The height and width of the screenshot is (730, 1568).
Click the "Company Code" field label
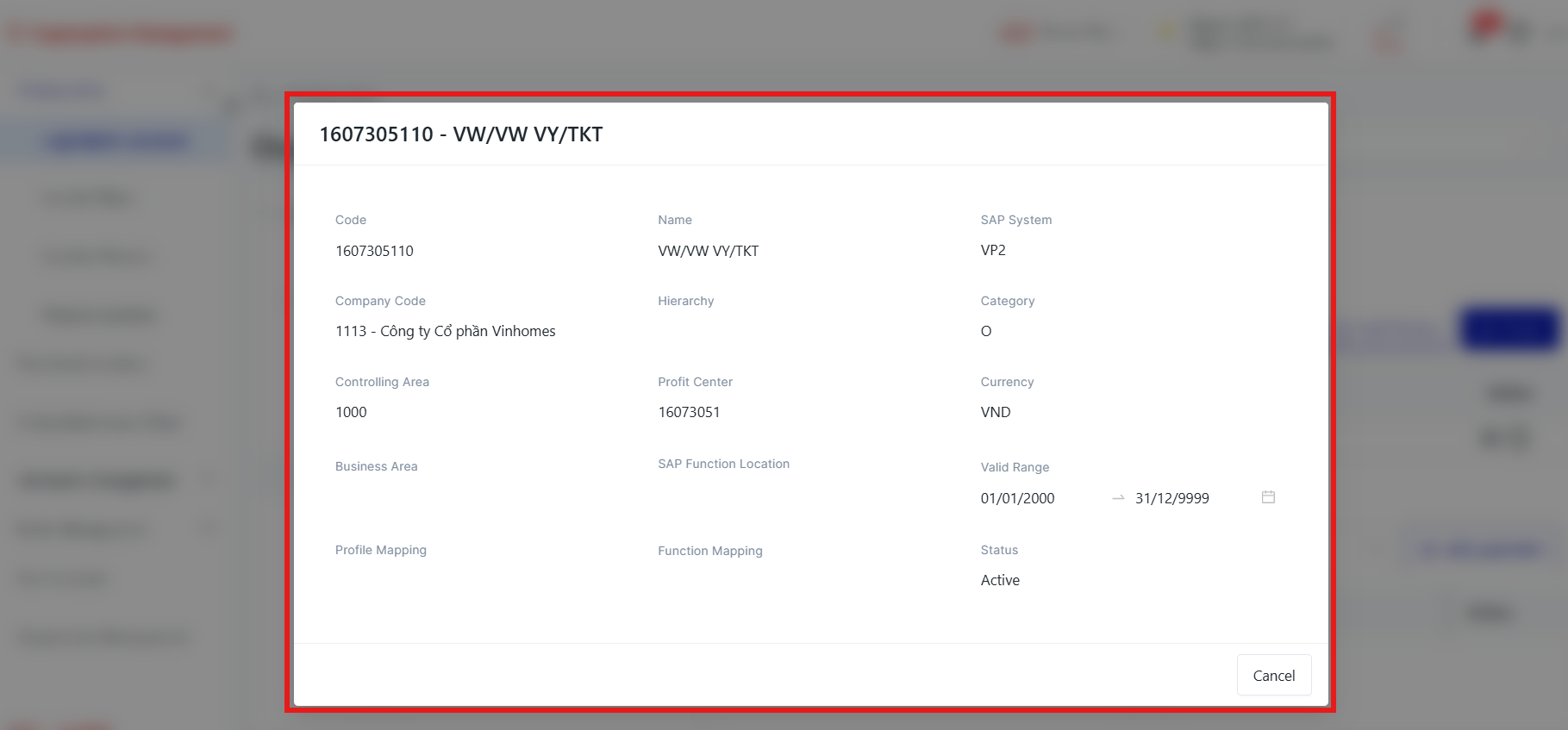tap(380, 301)
